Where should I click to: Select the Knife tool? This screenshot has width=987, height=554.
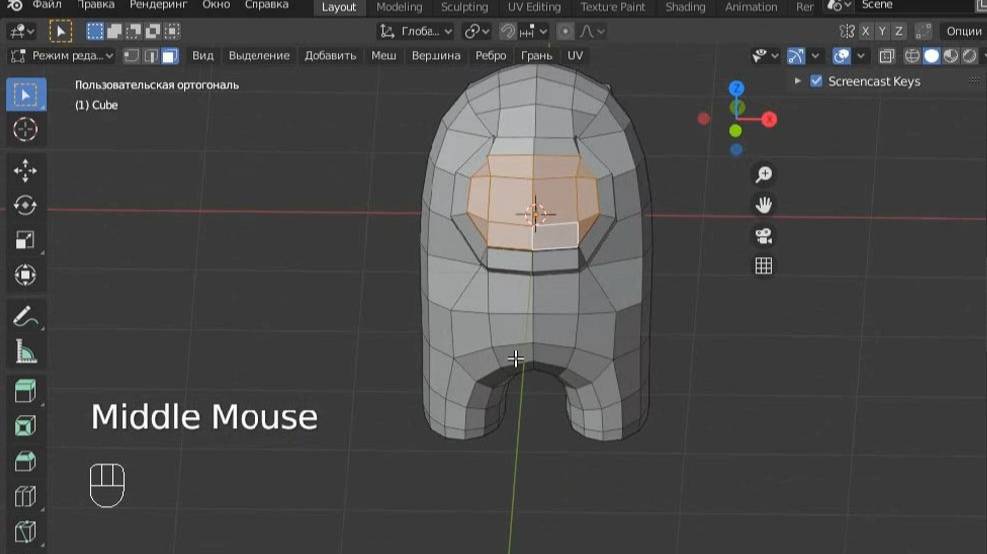[26, 531]
